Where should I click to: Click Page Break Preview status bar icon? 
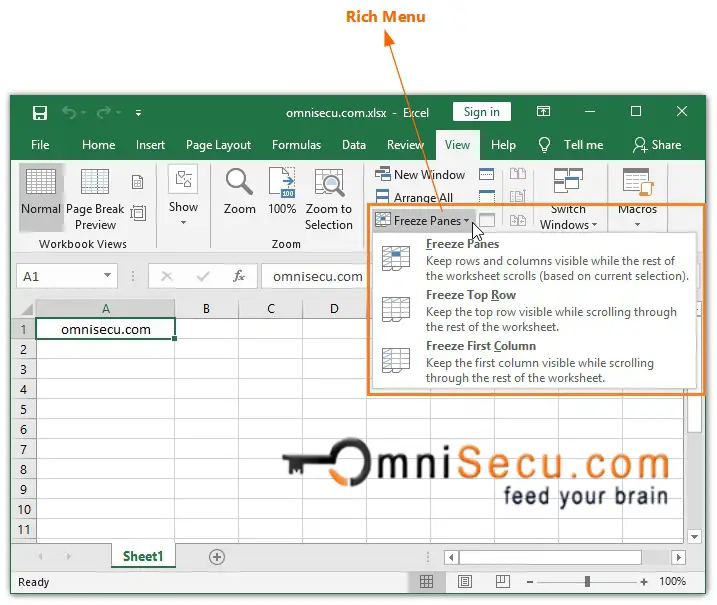coord(503,581)
